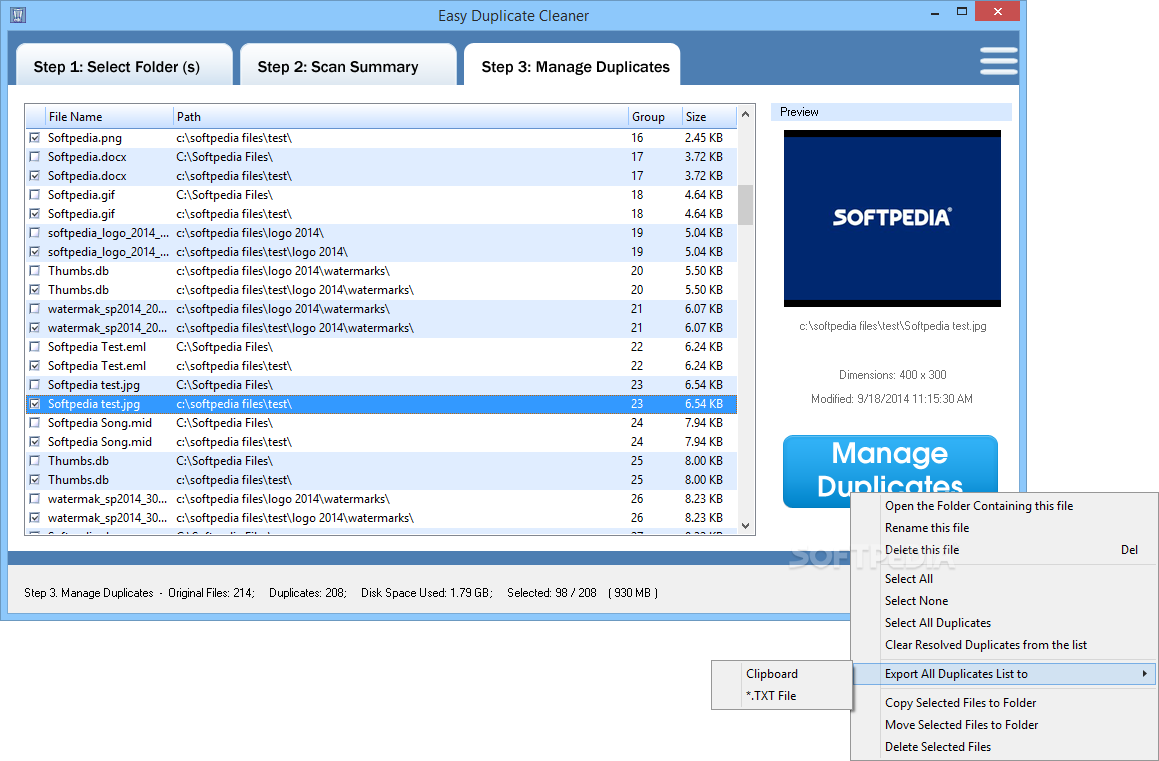
Task: Uncheck Softpedia.docx in the test folder
Action: pyautogui.click(x=35, y=176)
